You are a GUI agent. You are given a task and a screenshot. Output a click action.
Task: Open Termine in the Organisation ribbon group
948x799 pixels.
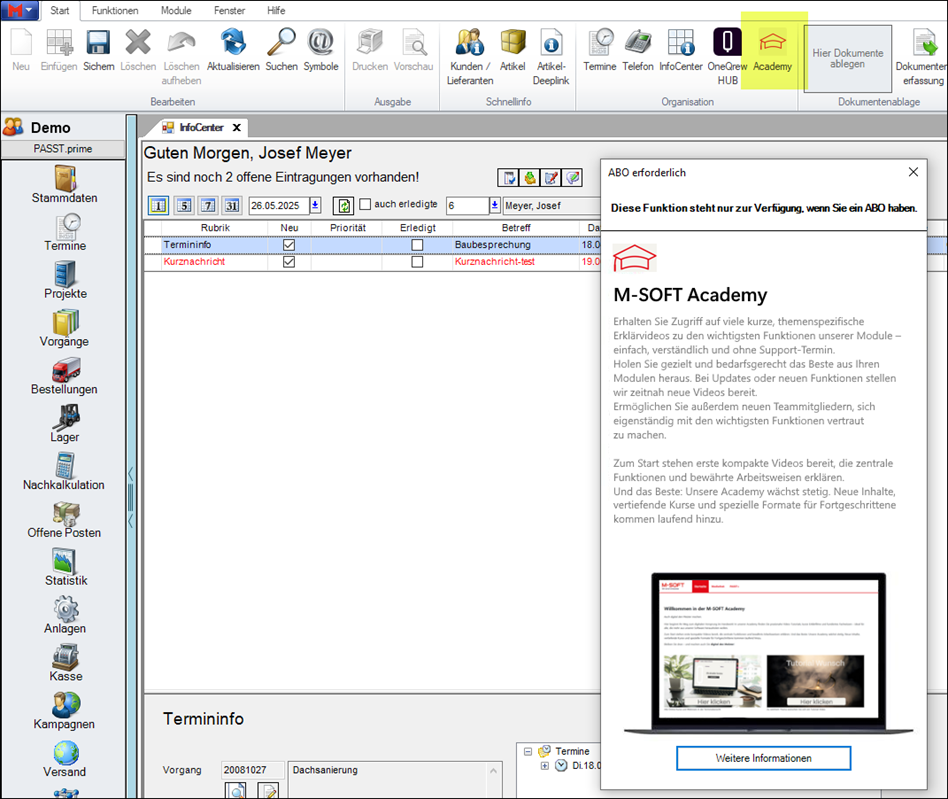[x=600, y=50]
